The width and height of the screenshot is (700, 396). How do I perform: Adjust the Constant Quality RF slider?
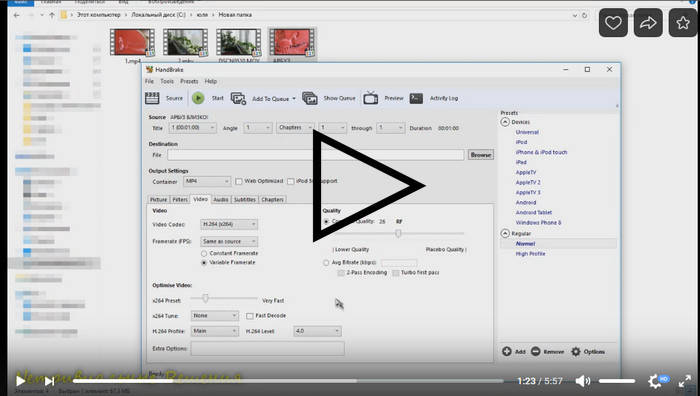[x=398, y=233]
